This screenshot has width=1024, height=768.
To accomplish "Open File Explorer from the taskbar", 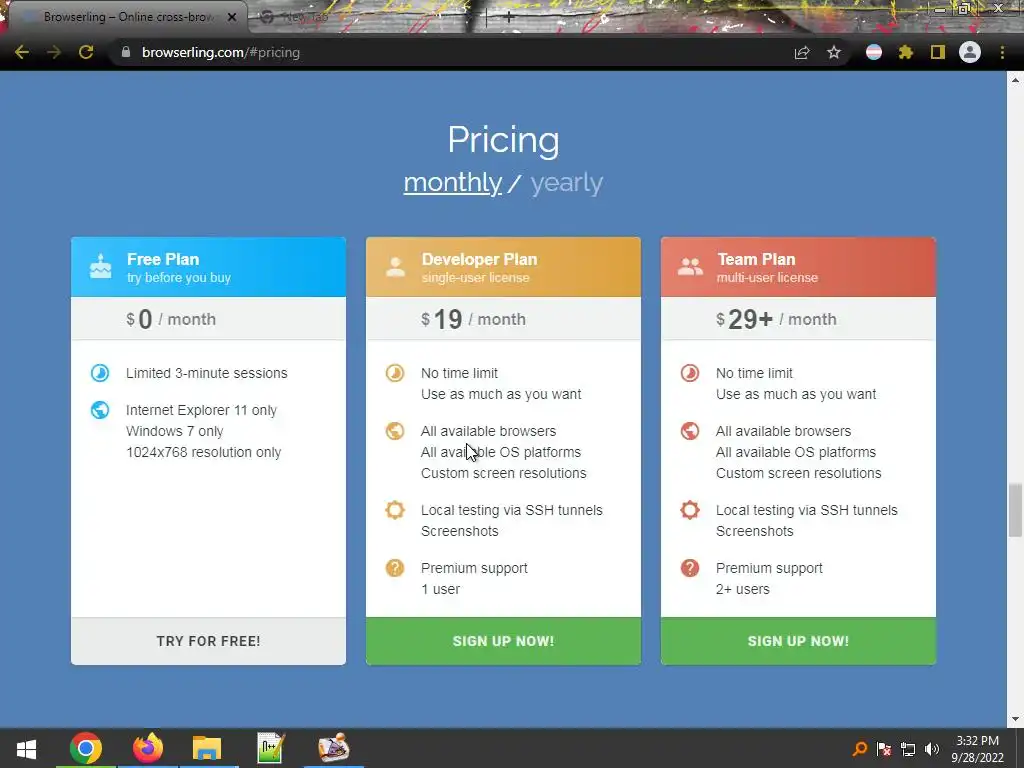I will pos(207,748).
